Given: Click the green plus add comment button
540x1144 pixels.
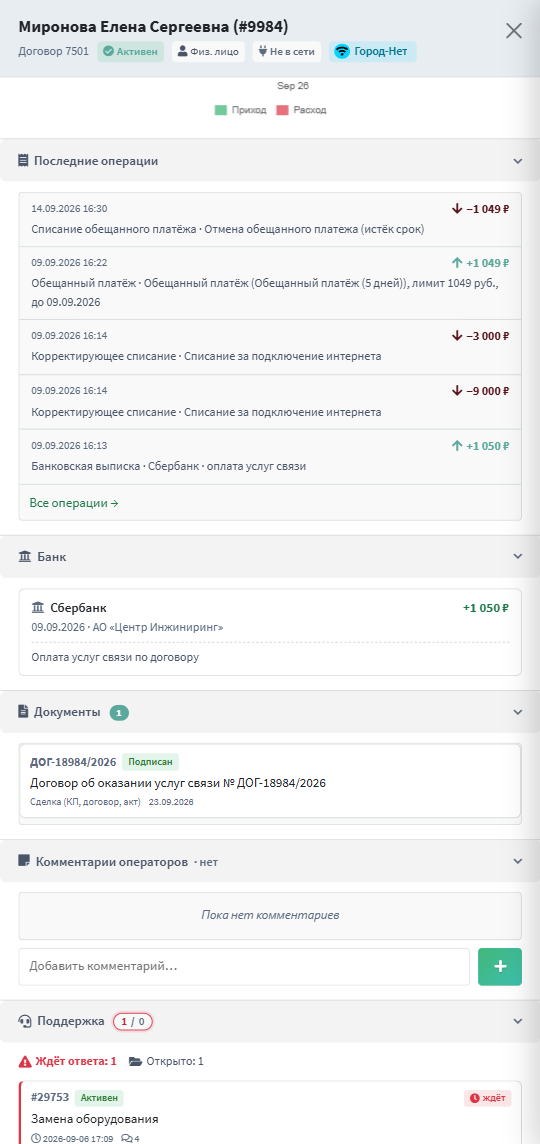Looking at the screenshot, I should (500, 967).
